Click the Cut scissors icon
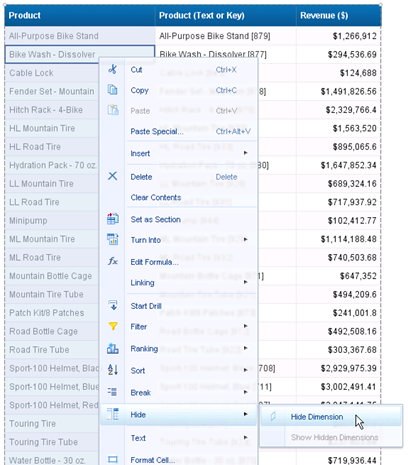Screen dimensions: 408x465 tap(113, 69)
